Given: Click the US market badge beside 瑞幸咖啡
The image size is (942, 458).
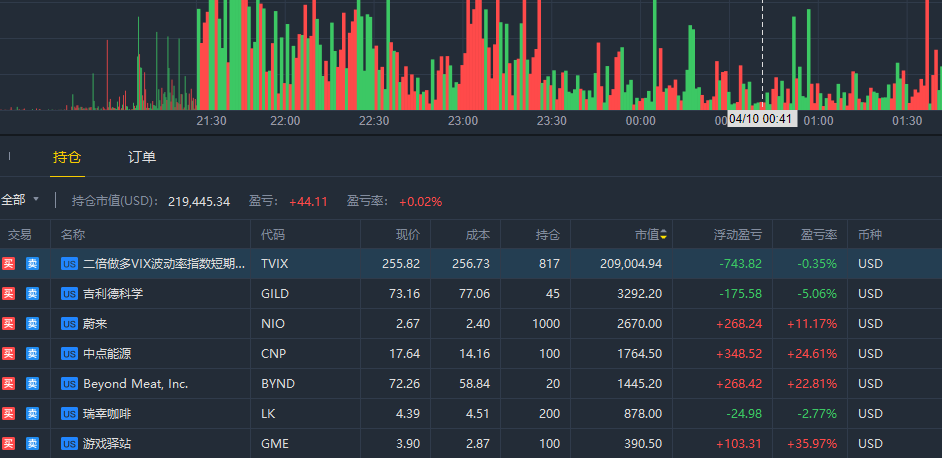Looking at the screenshot, I should pyautogui.click(x=70, y=414).
